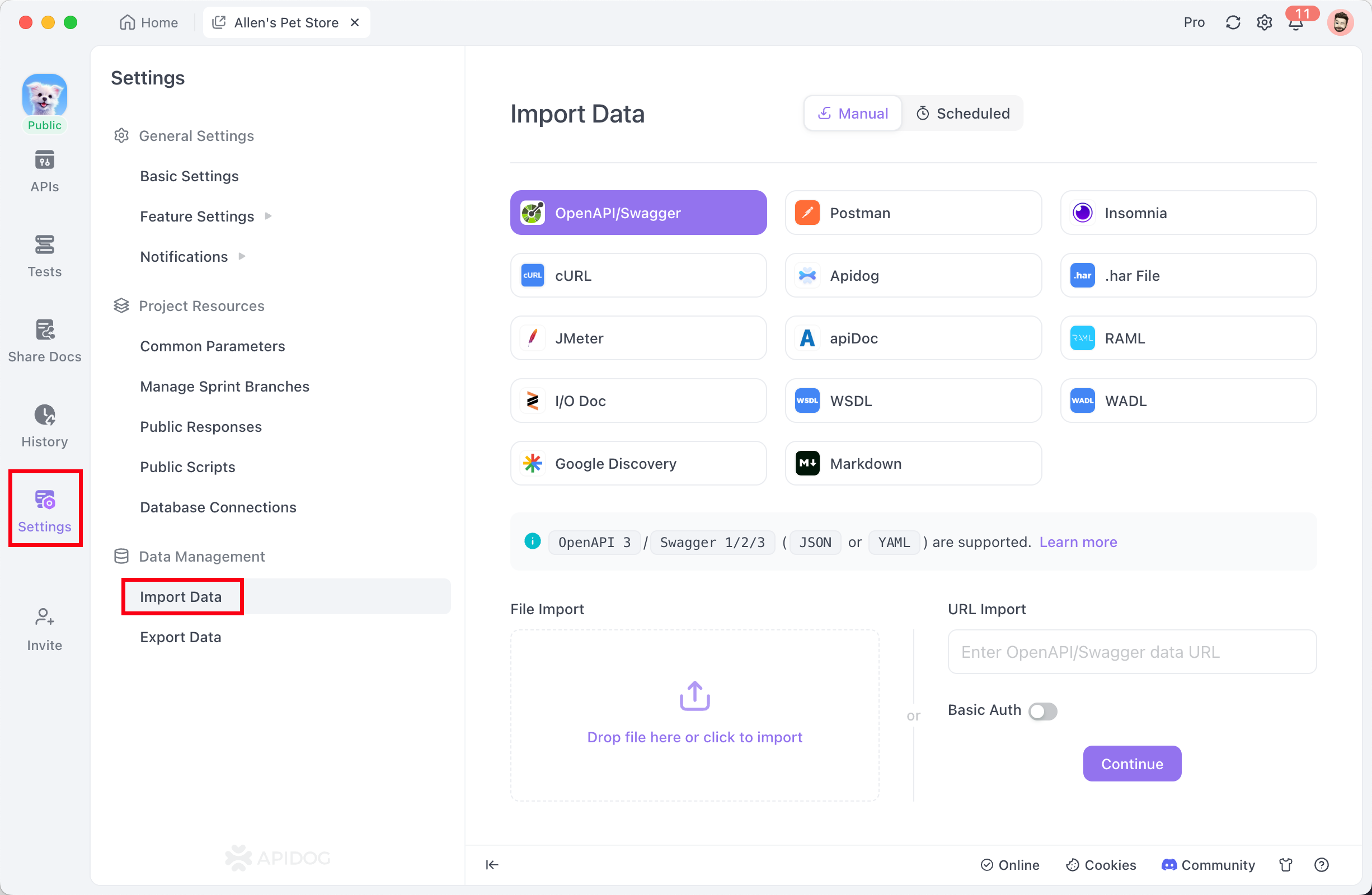Screen dimensions: 1372x895
Task: Collapse the settings sidebar arrow
Action: [492, 864]
